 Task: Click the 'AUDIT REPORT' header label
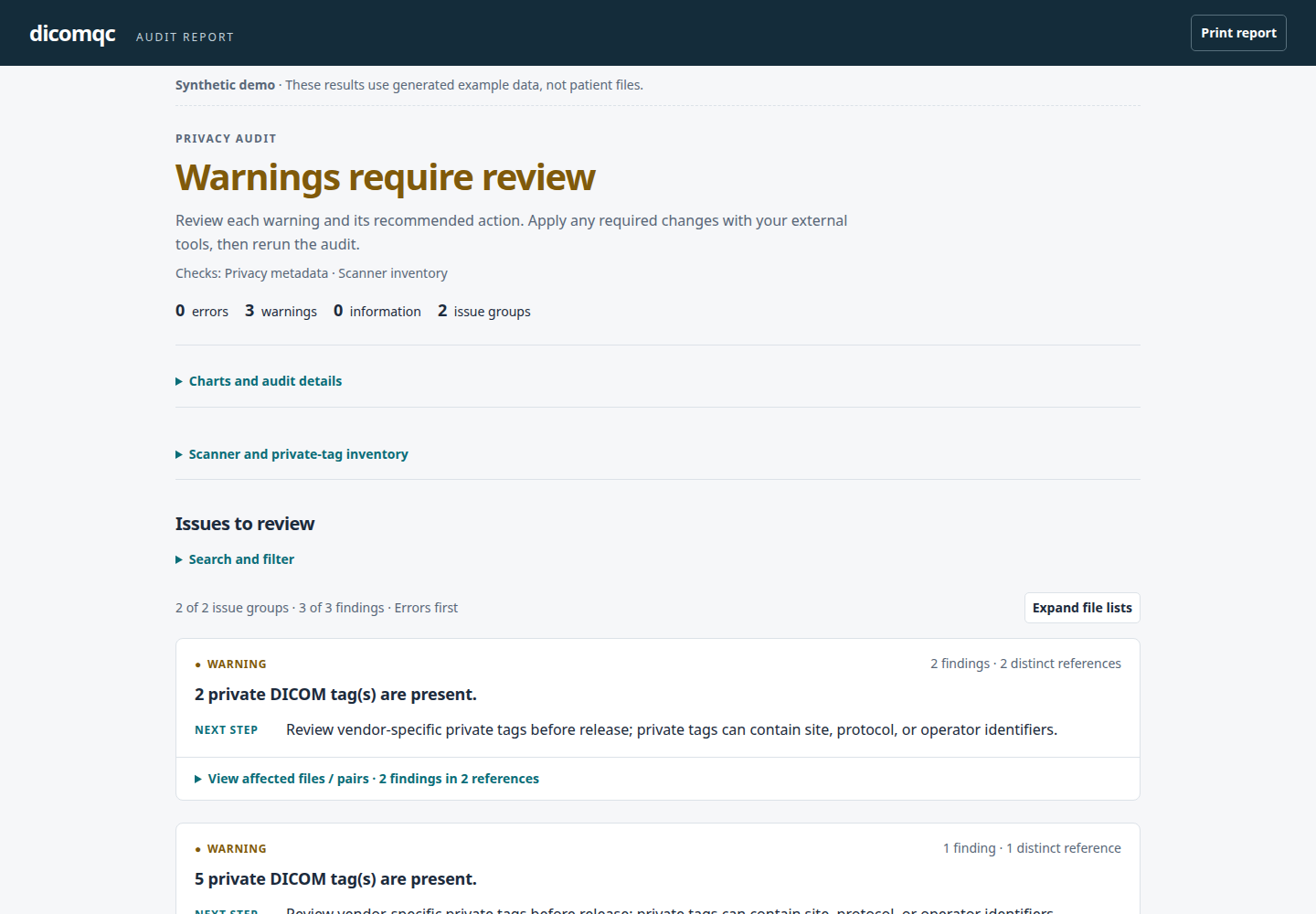pos(186,37)
